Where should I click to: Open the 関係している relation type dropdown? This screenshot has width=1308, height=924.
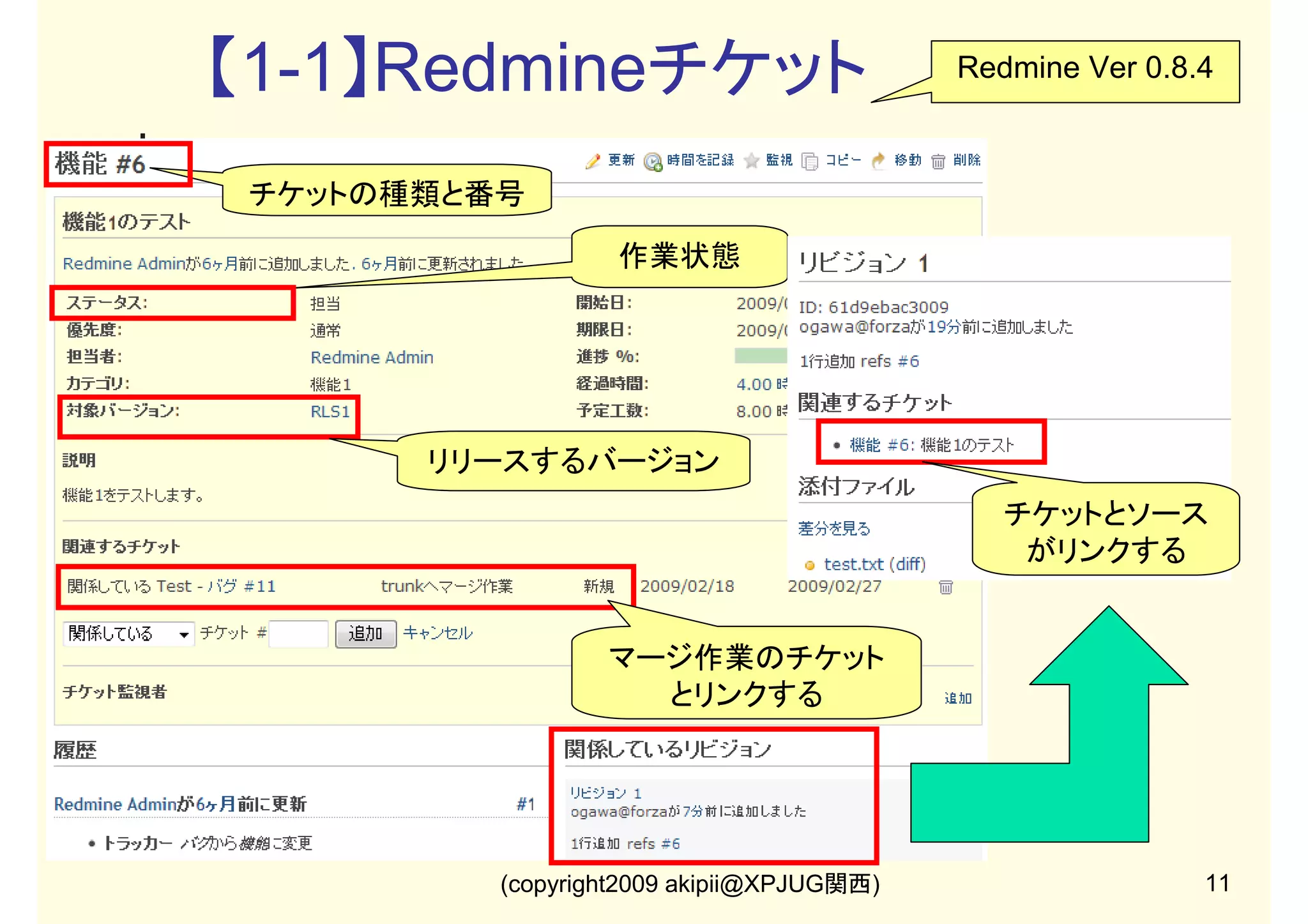point(129,633)
